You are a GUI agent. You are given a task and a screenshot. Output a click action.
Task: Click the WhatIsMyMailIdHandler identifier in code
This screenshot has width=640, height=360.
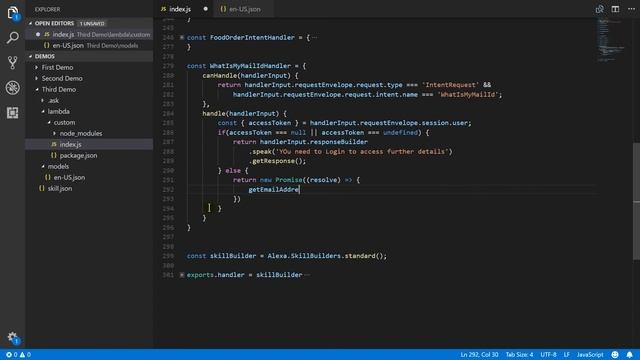pyautogui.click(x=250, y=66)
